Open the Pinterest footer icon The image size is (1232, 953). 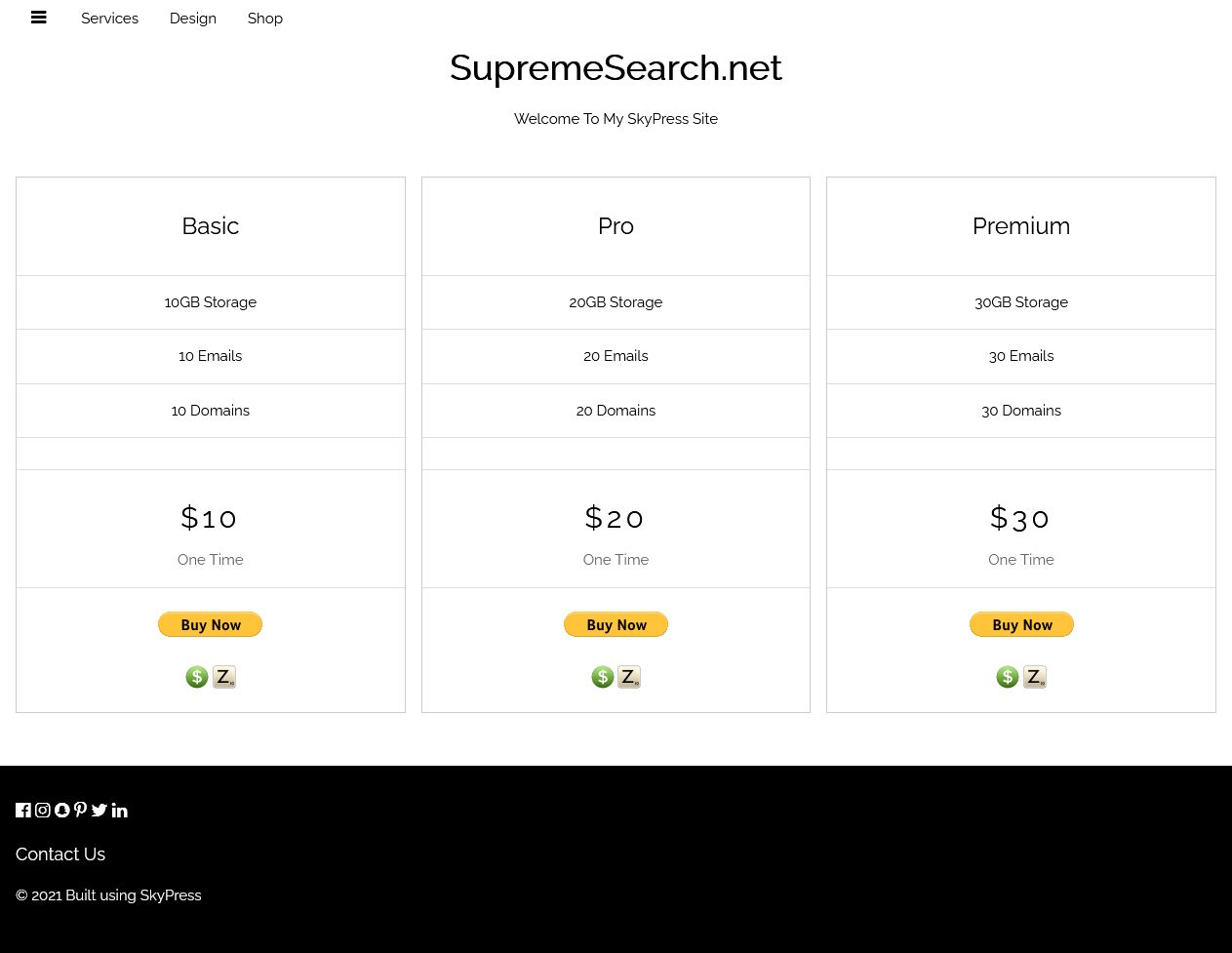click(80, 811)
